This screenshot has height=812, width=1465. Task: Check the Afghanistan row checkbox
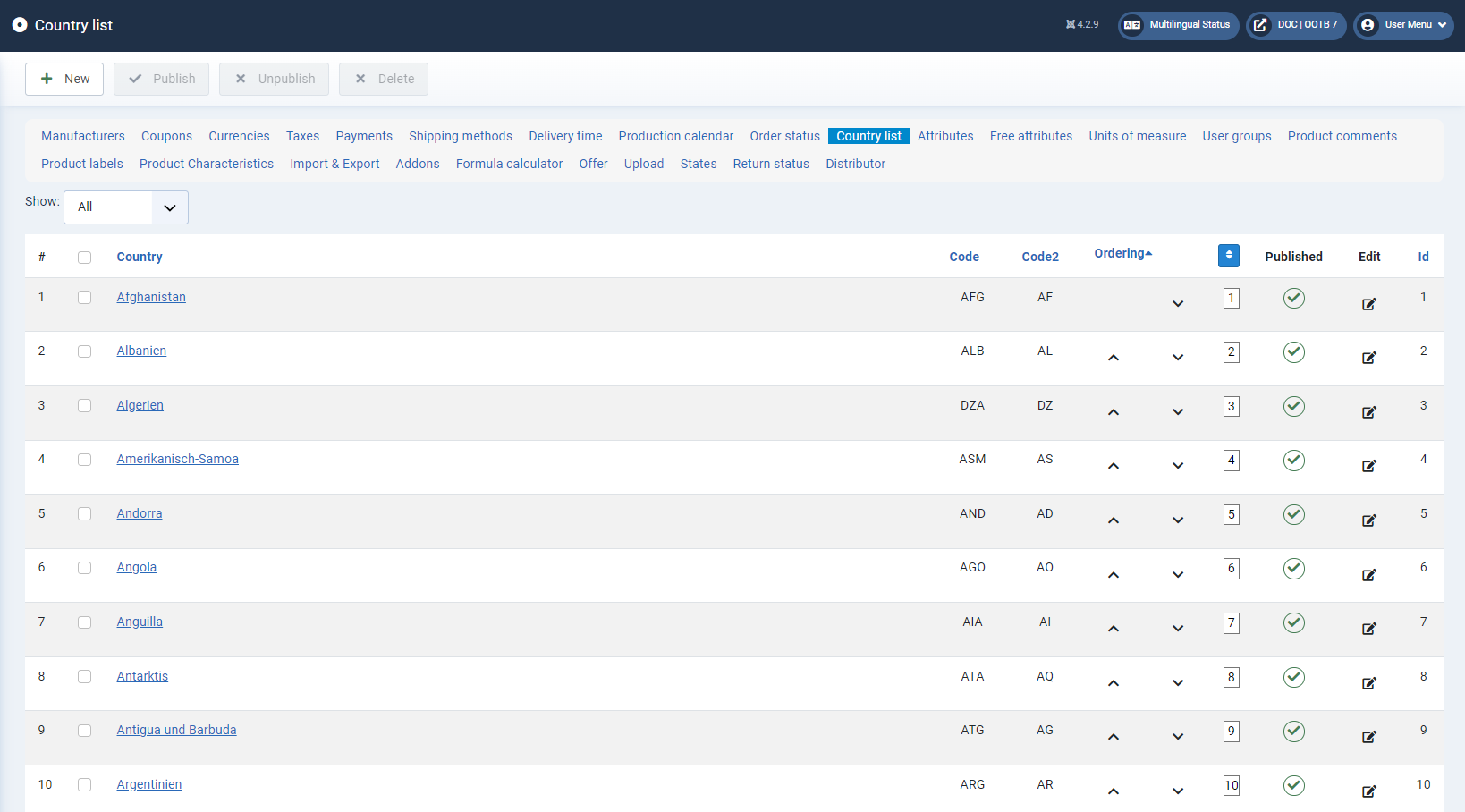coord(84,298)
